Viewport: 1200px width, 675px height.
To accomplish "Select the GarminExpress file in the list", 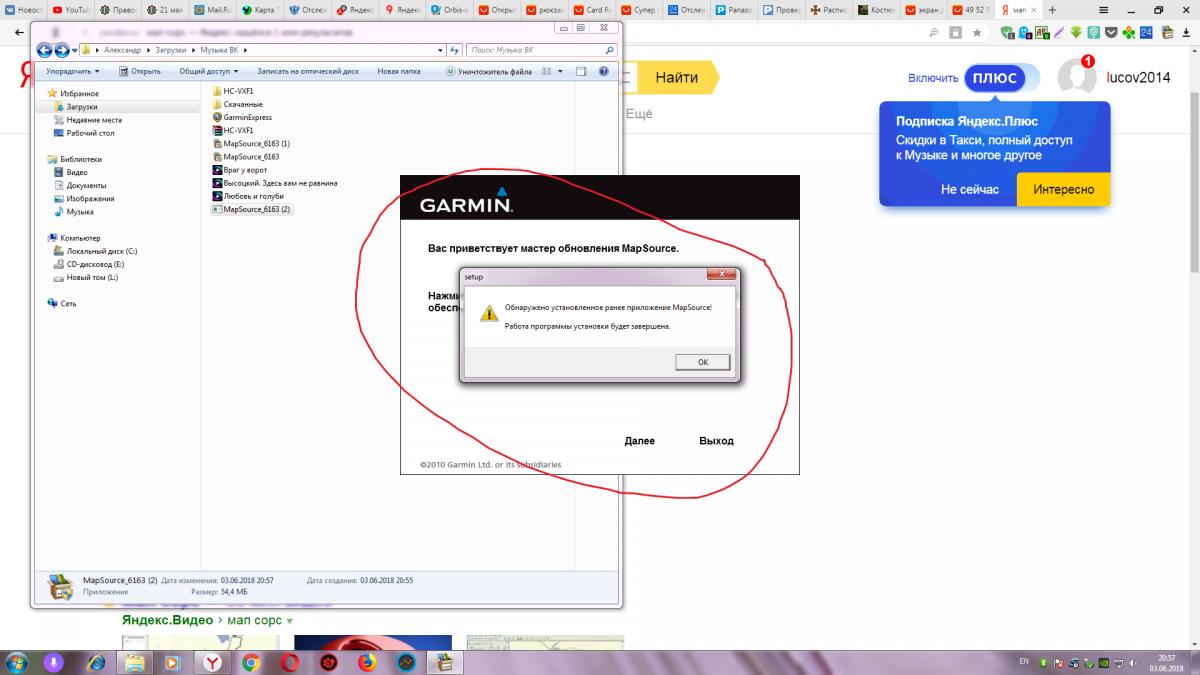I will (247, 117).
